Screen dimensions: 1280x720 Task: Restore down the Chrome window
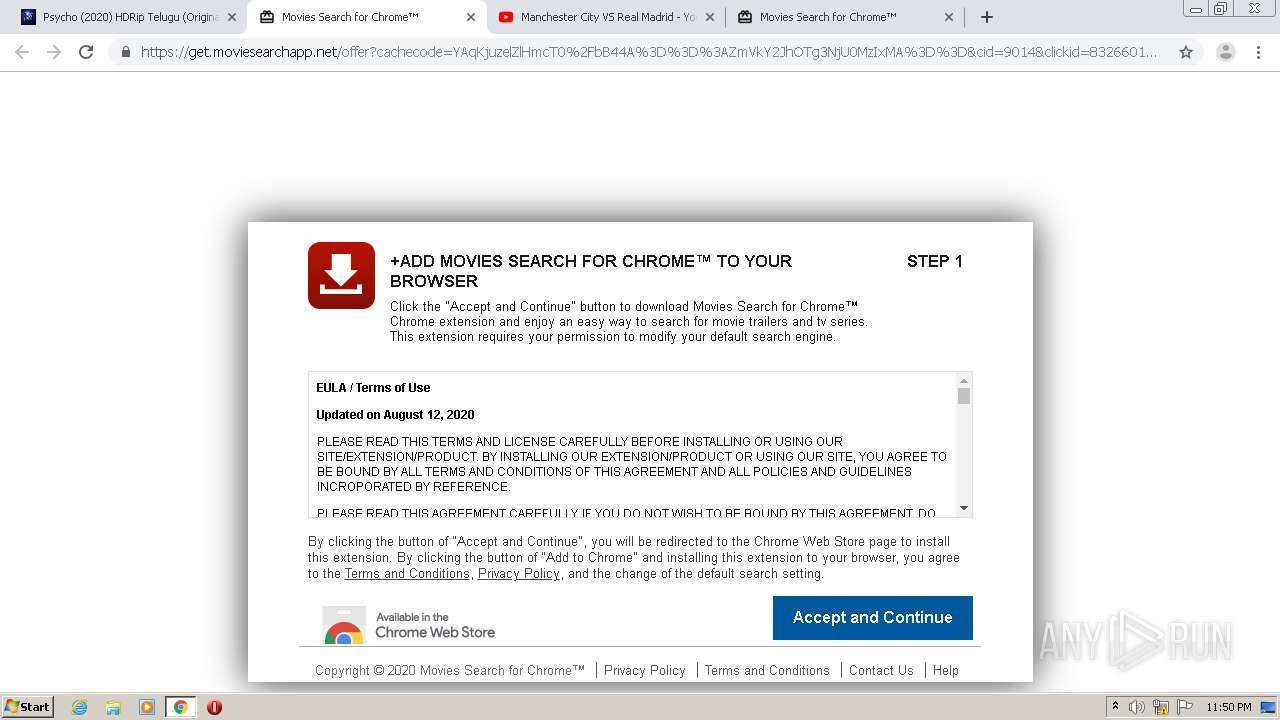[1222, 8]
